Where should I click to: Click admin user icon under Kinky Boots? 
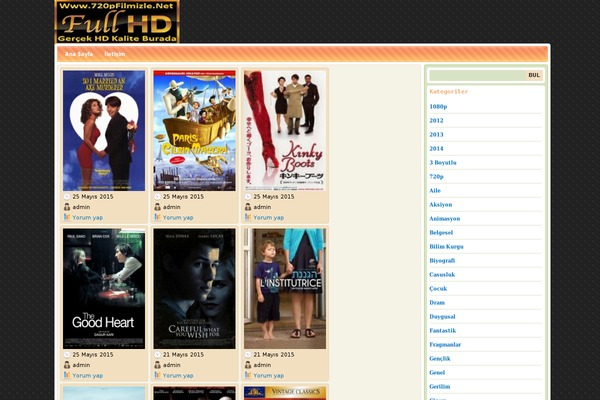248,207
